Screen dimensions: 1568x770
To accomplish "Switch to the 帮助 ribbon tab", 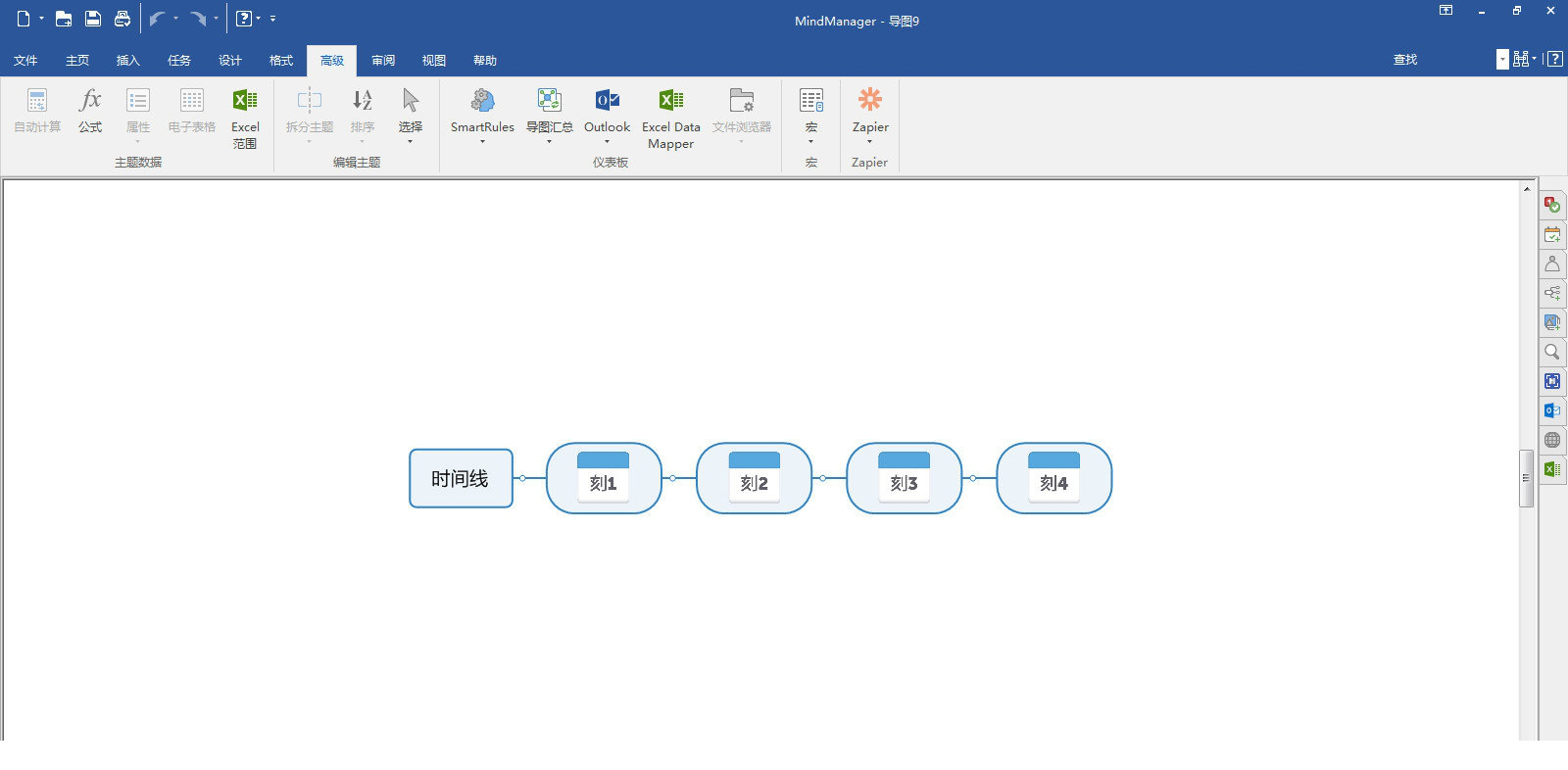I will click(x=485, y=61).
